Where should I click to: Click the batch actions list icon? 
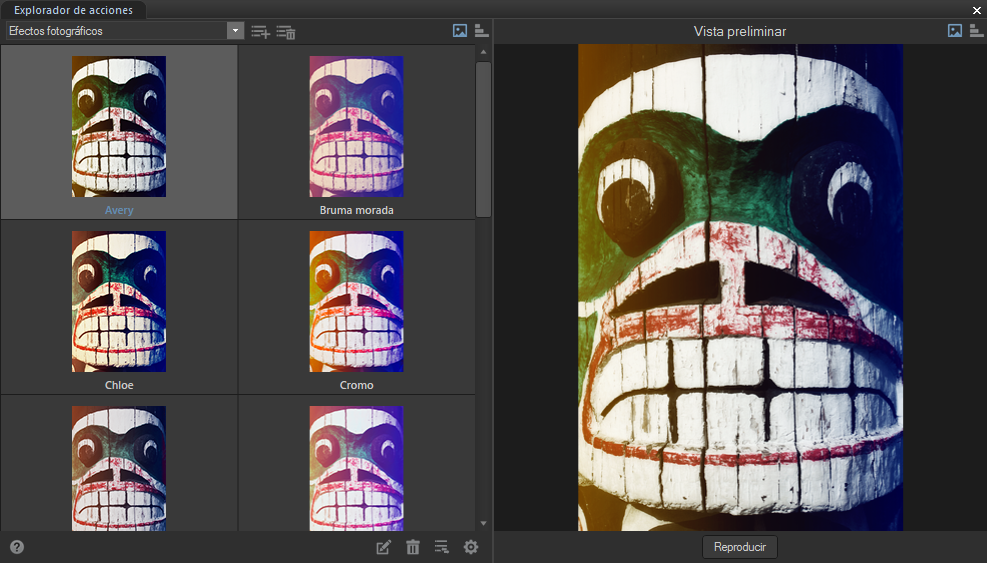[442, 547]
